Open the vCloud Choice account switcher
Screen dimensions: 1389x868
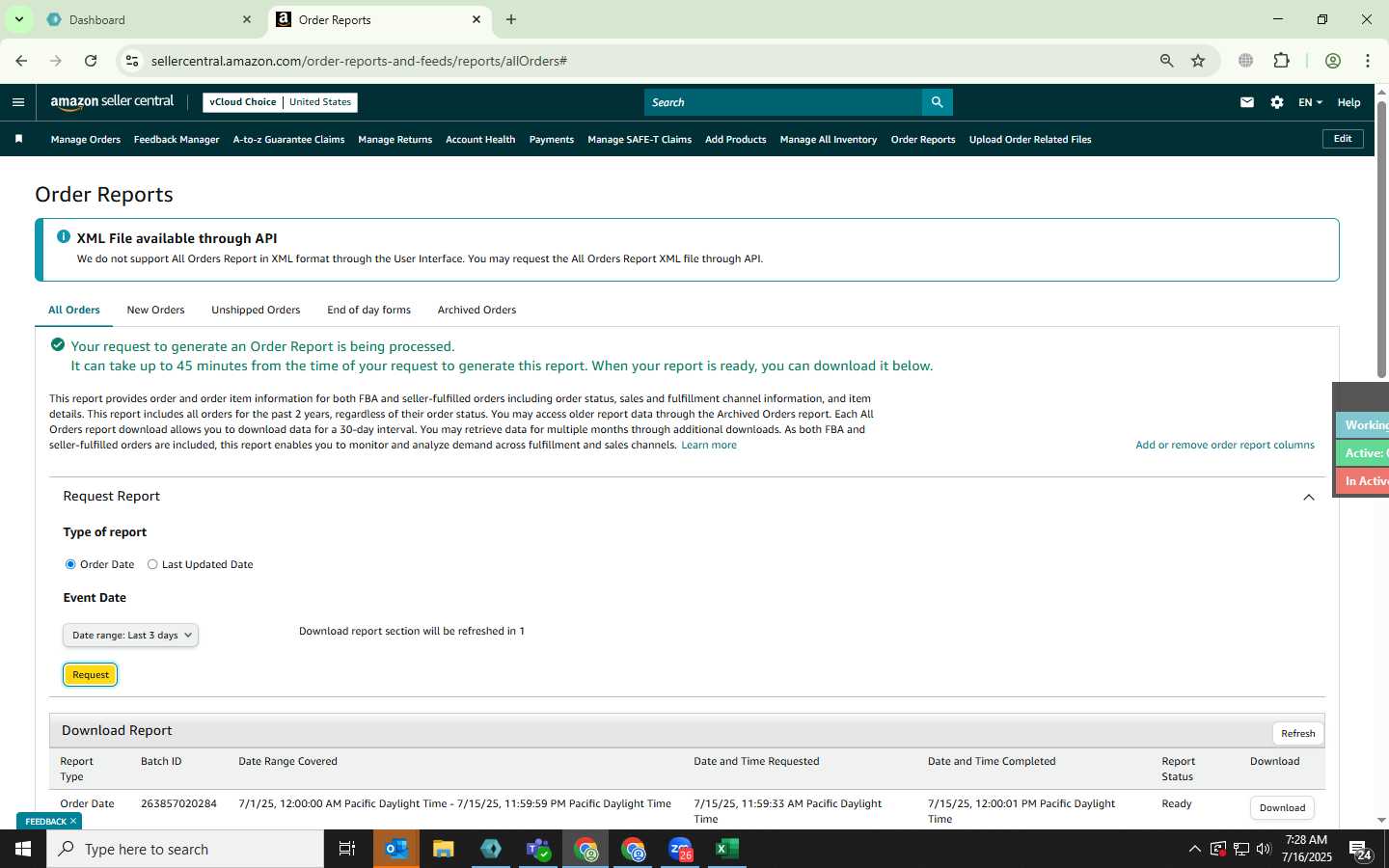point(280,102)
